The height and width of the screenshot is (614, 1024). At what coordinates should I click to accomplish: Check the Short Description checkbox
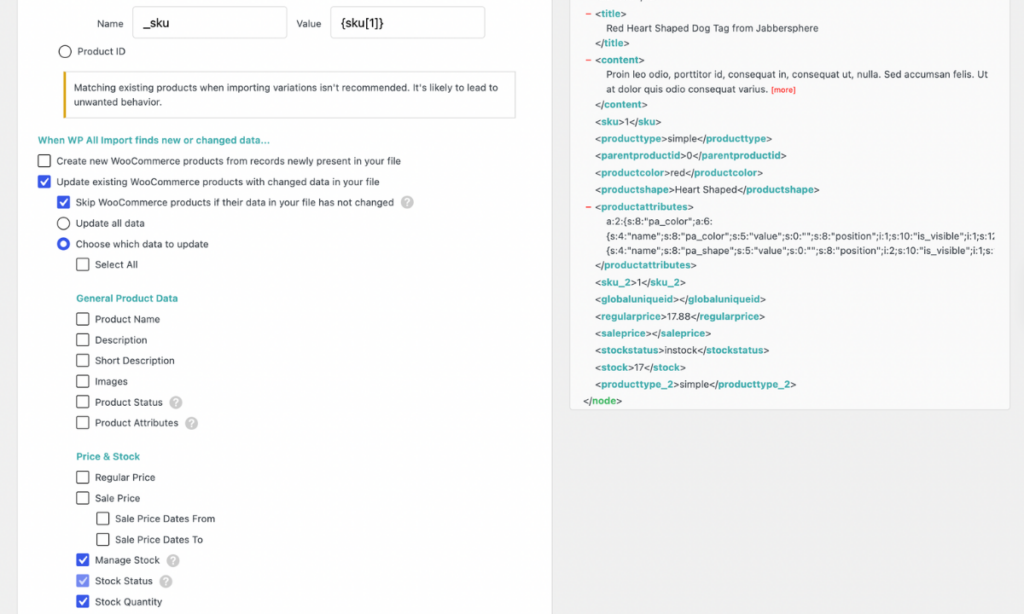(x=82, y=361)
